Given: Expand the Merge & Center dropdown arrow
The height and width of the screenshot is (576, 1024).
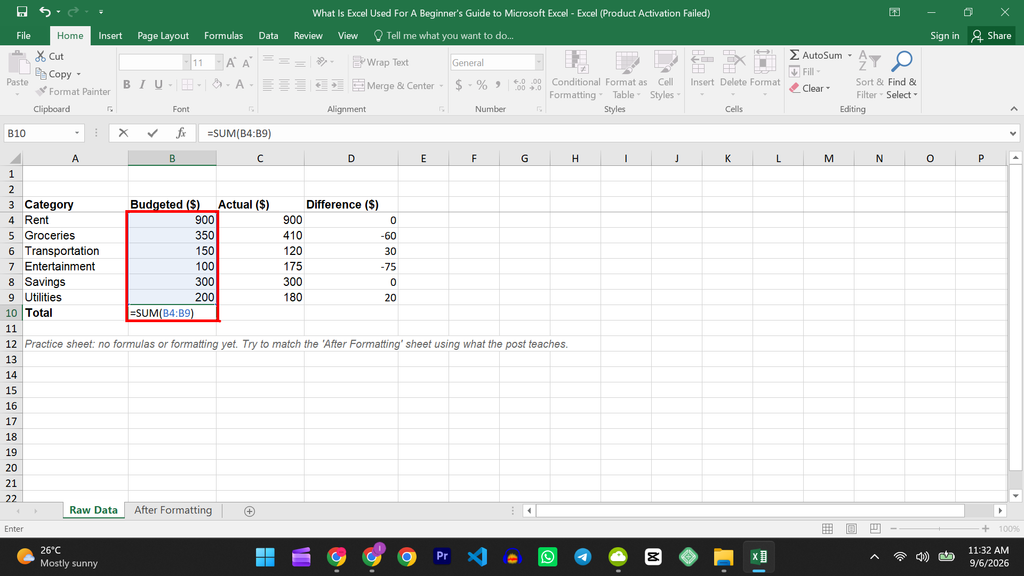Looking at the screenshot, I should 441,86.
